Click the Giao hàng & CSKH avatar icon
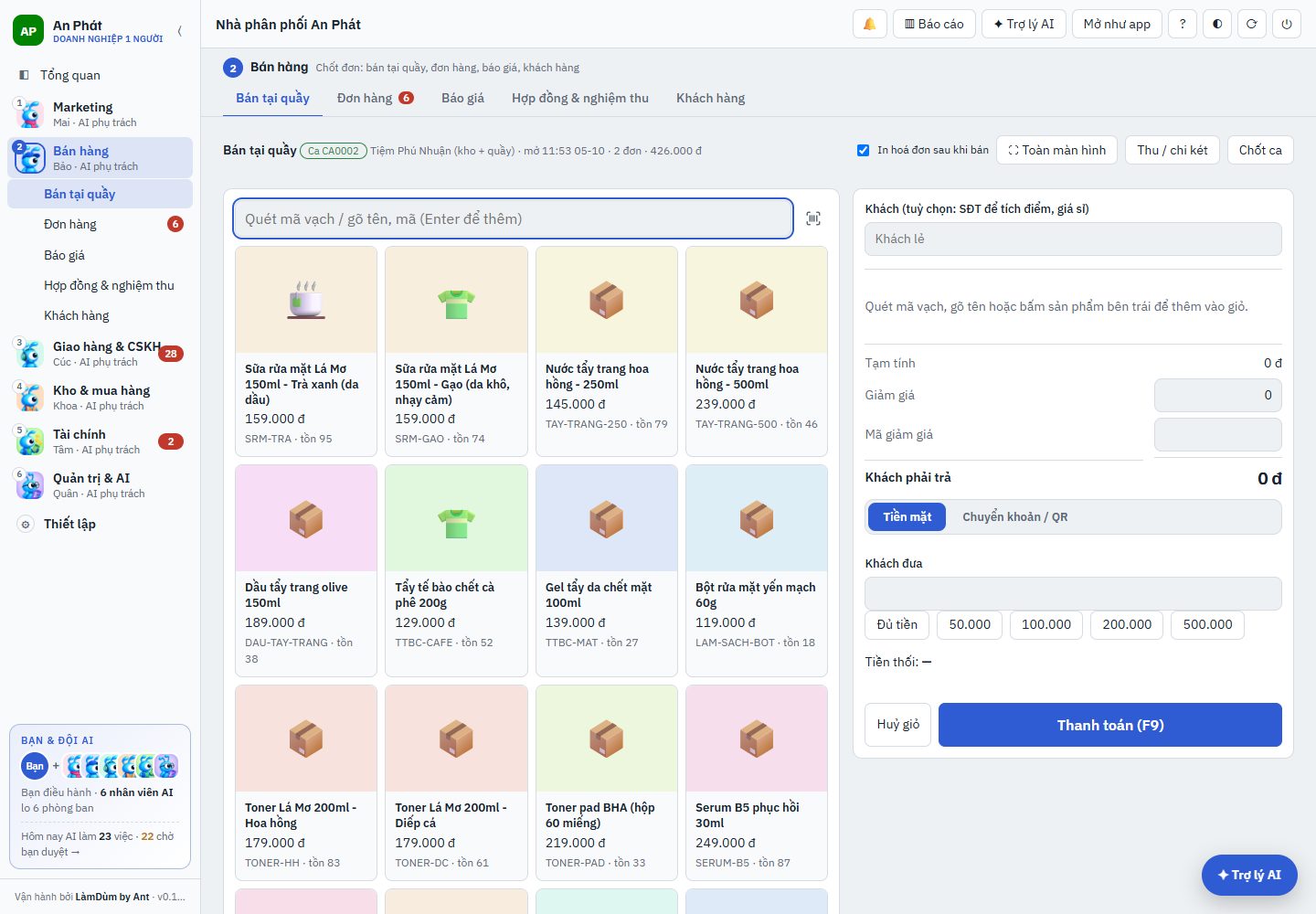 pyautogui.click(x=30, y=354)
